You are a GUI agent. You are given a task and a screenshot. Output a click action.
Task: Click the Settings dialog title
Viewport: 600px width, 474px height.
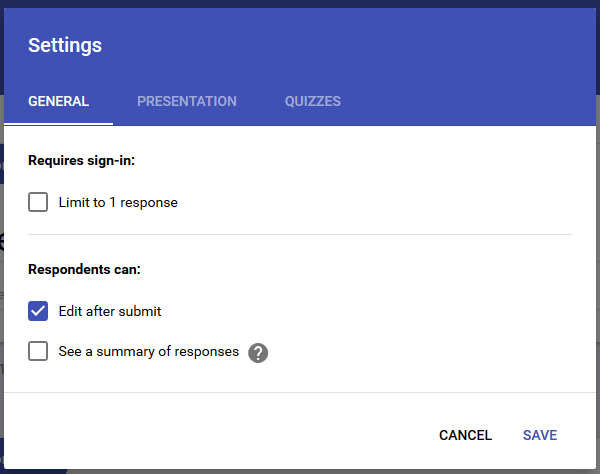[x=65, y=46]
